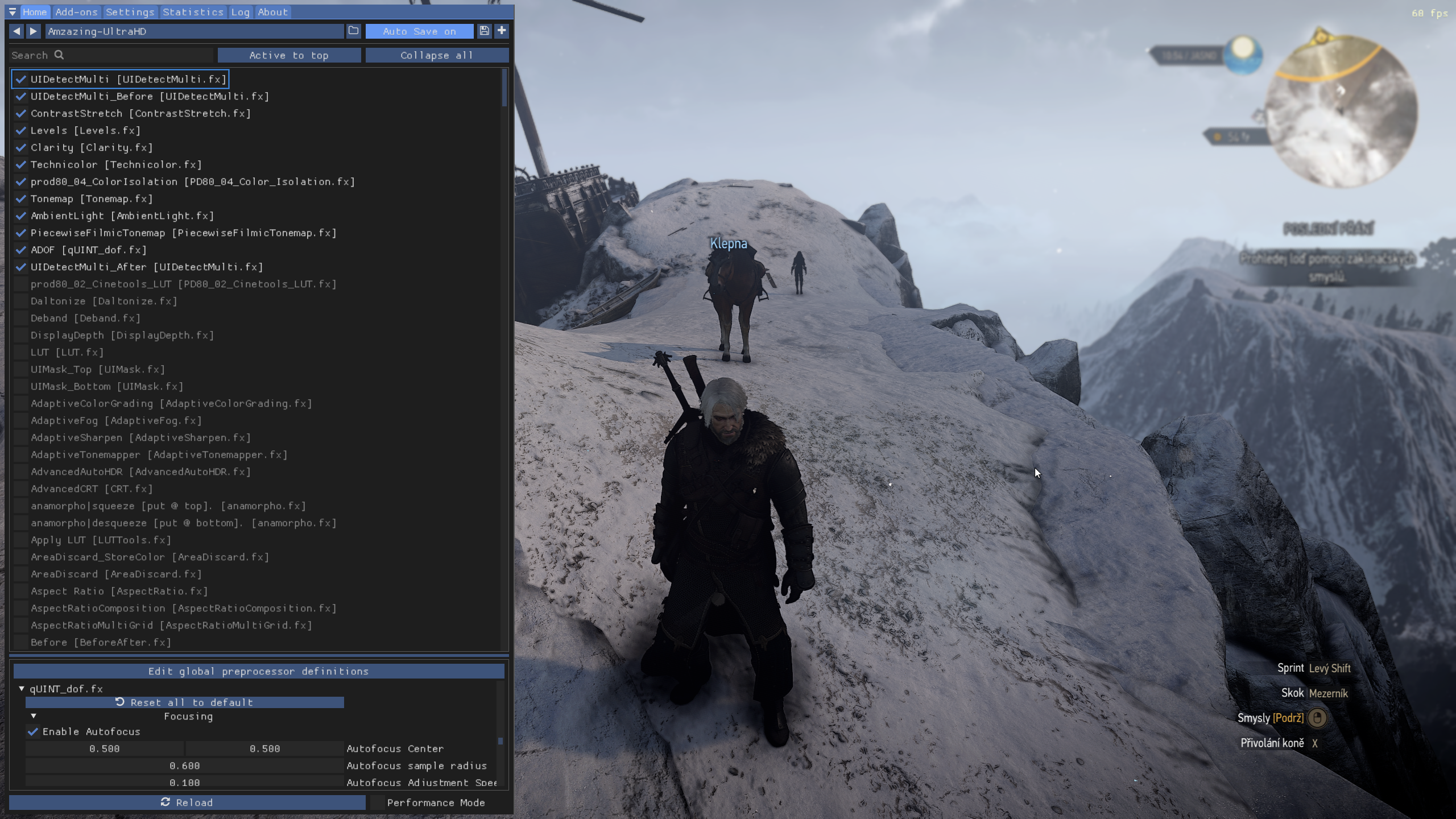Click the Klepna horse name label
Image resolution: width=1456 pixels, height=819 pixels.
pyautogui.click(x=729, y=243)
